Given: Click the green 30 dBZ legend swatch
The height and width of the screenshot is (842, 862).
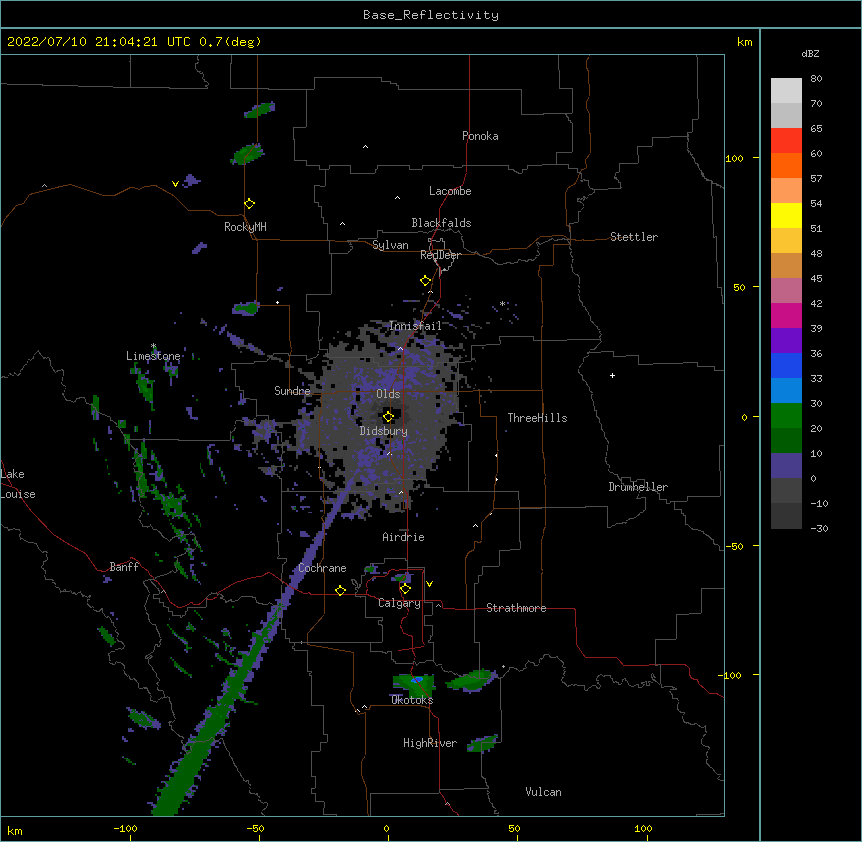Looking at the screenshot, I should (x=786, y=416).
